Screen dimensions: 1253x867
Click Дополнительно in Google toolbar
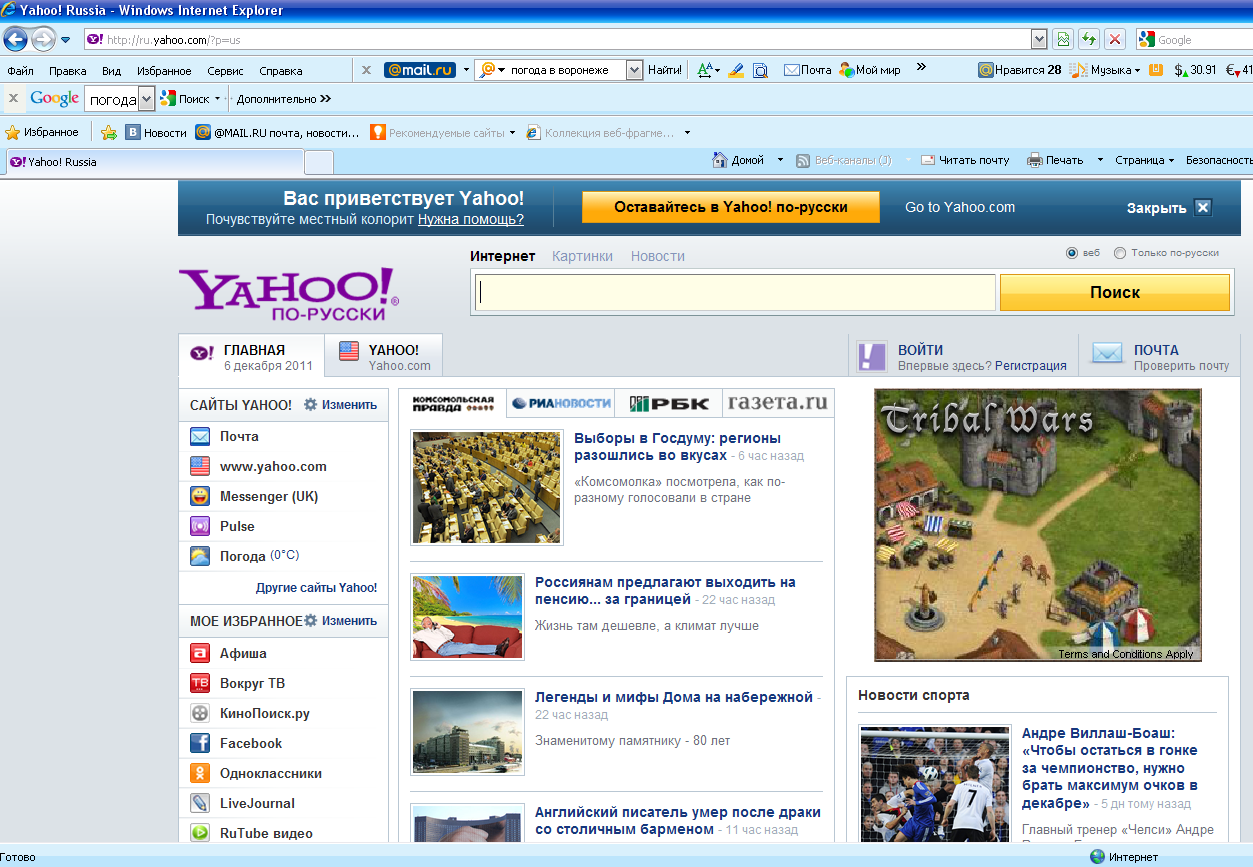(x=283, y=99)
